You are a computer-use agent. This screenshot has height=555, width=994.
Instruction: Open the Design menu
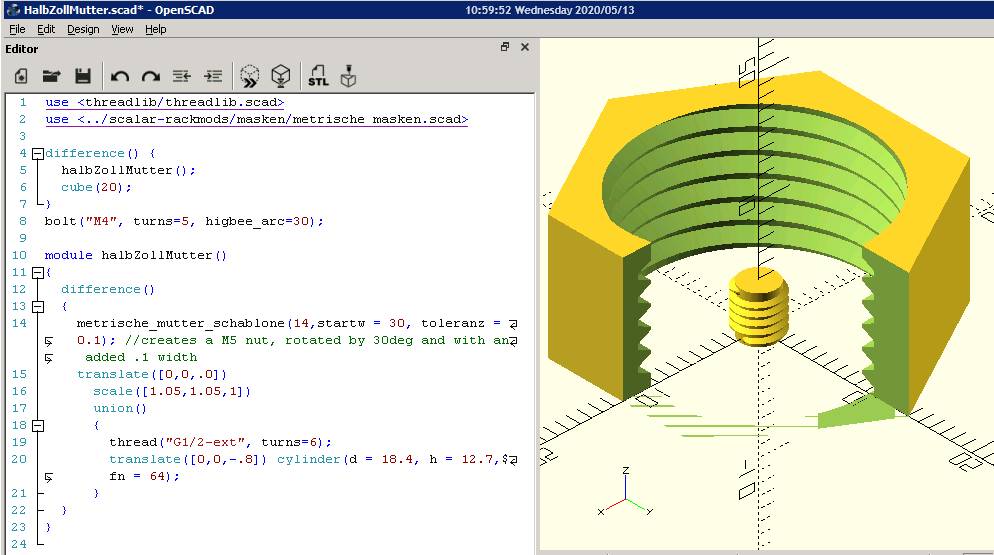(x=83, y=29)
